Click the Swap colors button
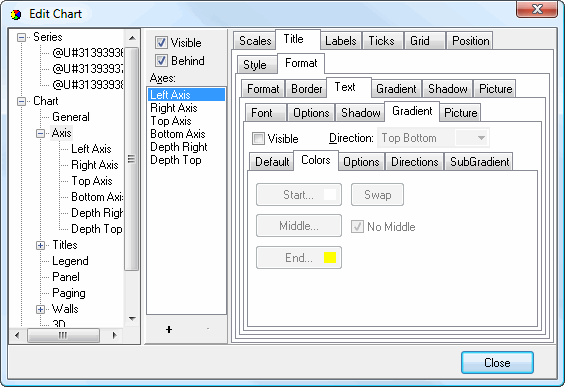This screenshot has width=565, height=387. coord(377,195)
